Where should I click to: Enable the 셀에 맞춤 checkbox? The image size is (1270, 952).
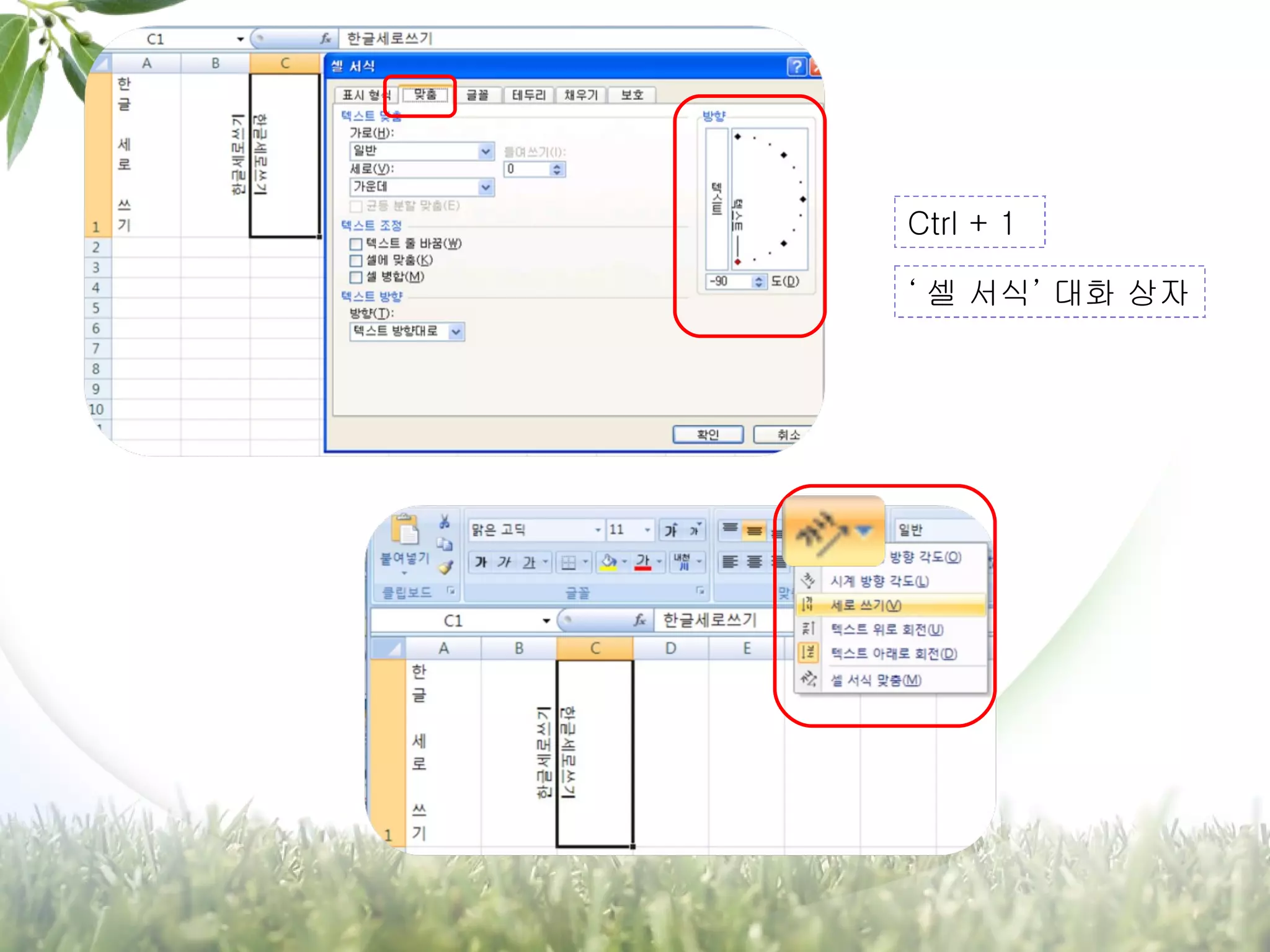(356, 261)
